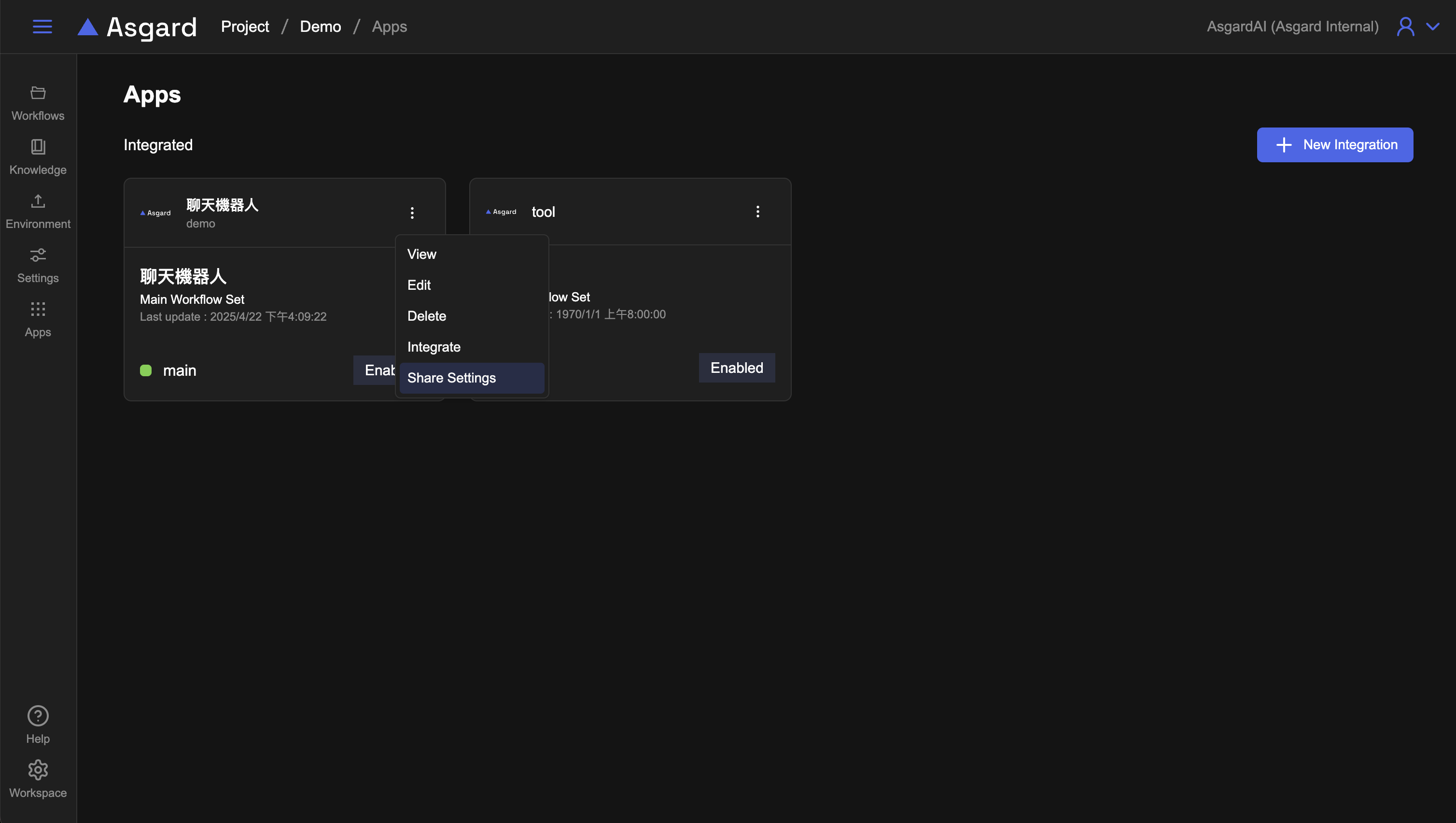Click the user profile icon
The width and height of the screenshot is (1456, 823).
tap(1405, 27)
